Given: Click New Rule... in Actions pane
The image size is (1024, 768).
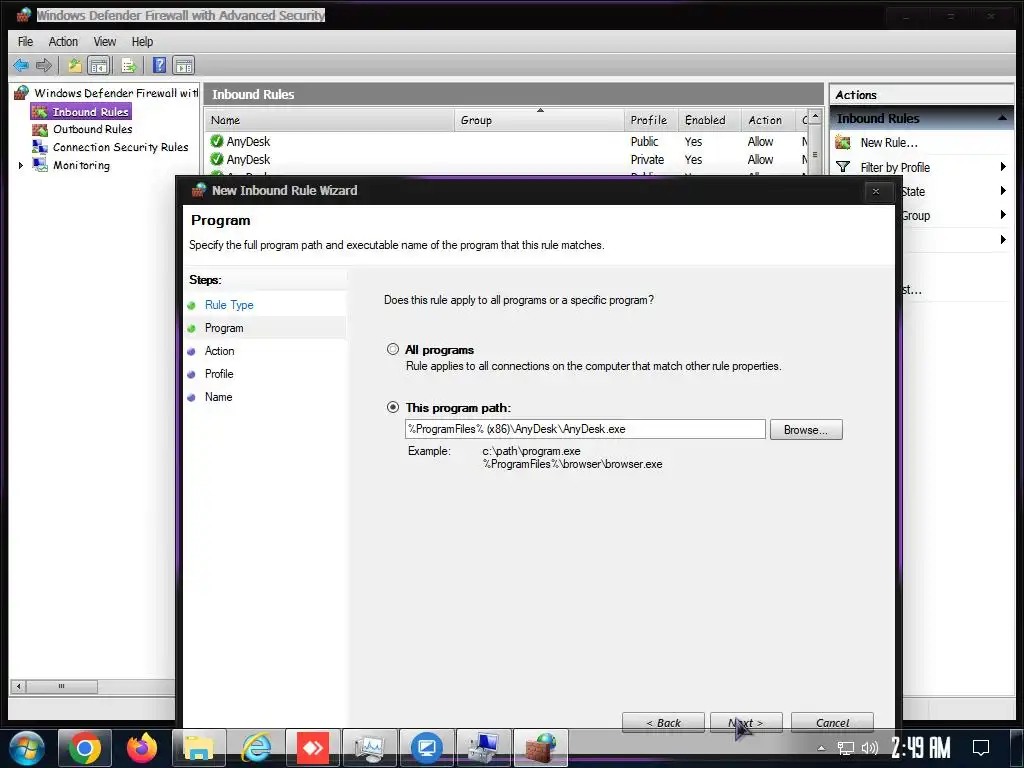Looking at the screenshot, I should tap(889, 142).
